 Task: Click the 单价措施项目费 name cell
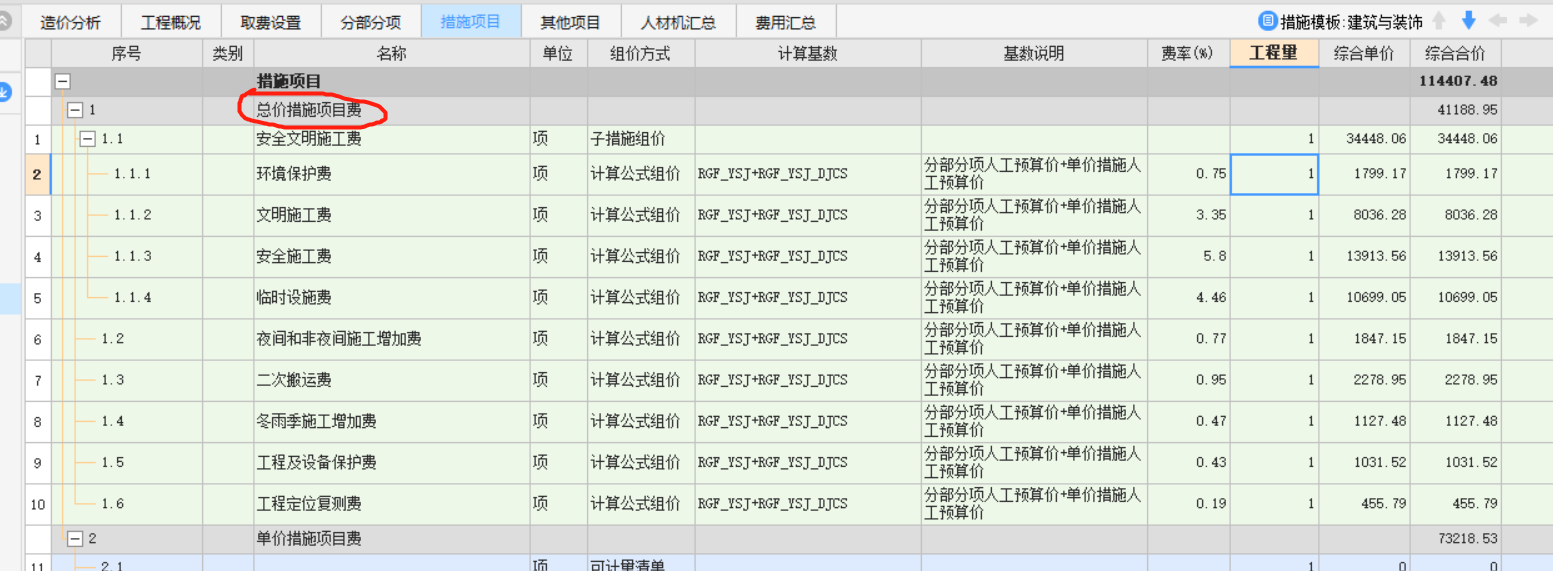coord(391,539)
